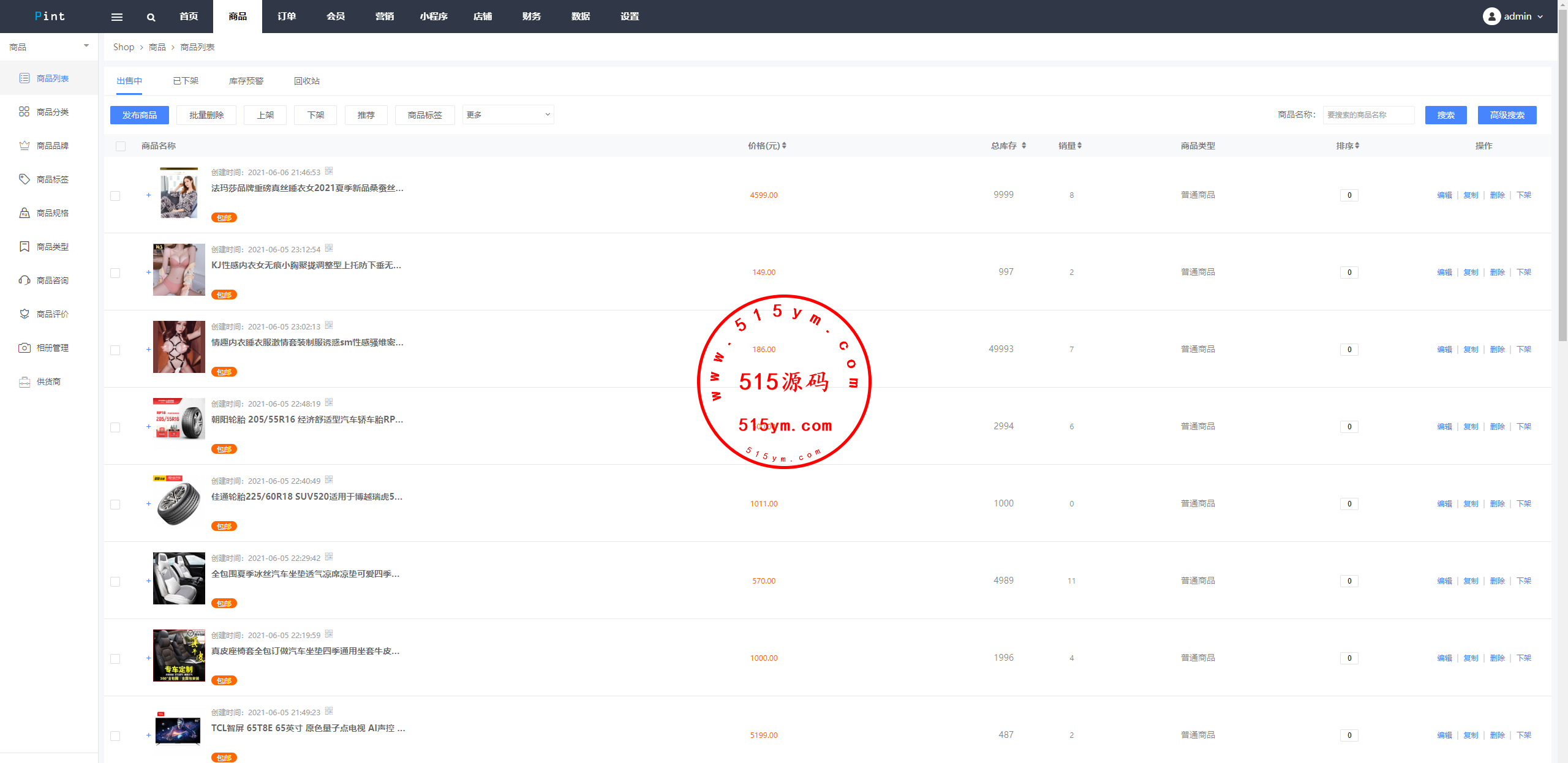Focus the 商品名称 search input field
The height and width of the screenshot is (763, 1568).
1368,115
